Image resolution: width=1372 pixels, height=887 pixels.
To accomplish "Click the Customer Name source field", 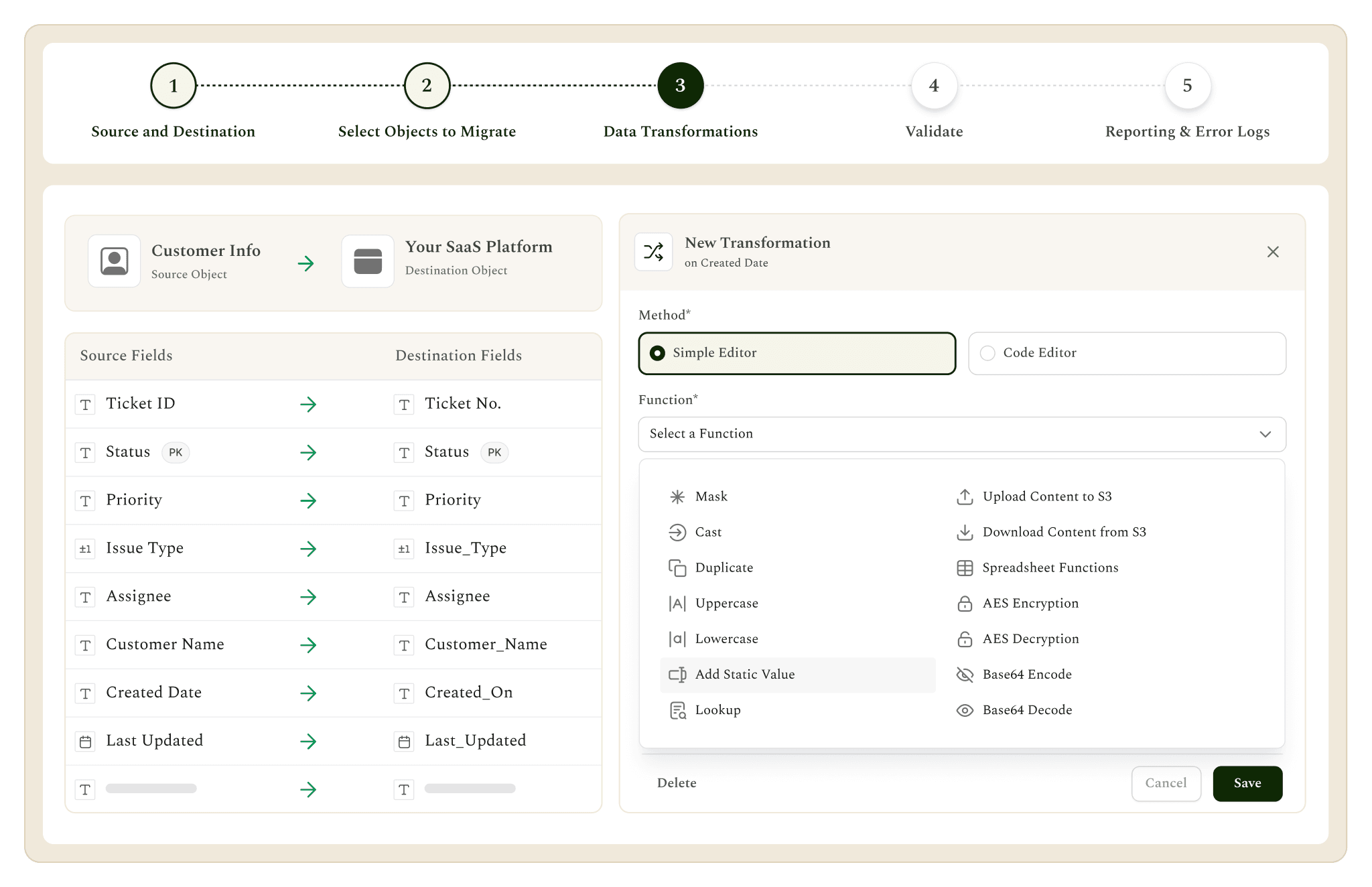I will tap(165, 644).
